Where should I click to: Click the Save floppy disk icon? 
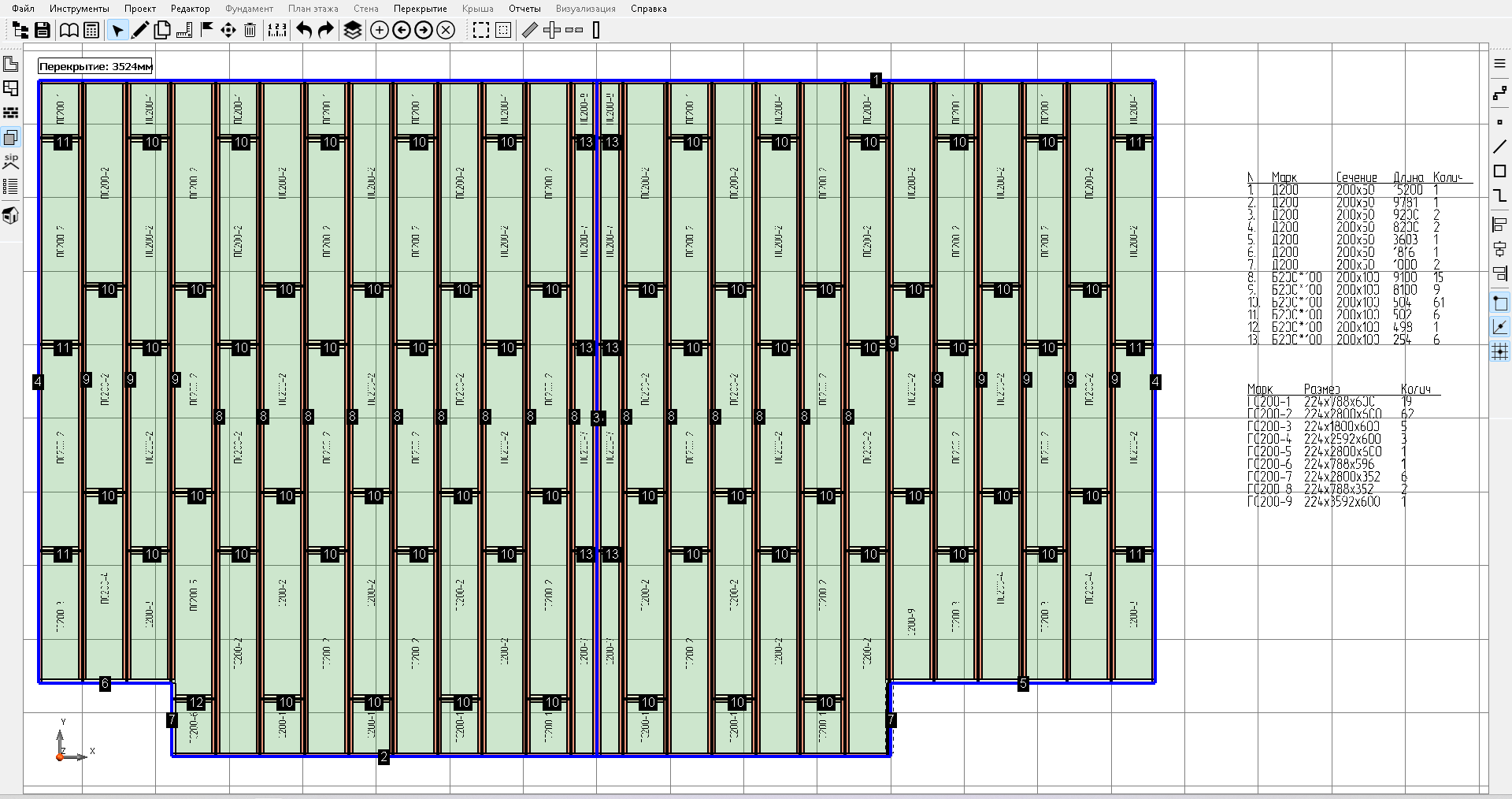click(x=43, y=31)
